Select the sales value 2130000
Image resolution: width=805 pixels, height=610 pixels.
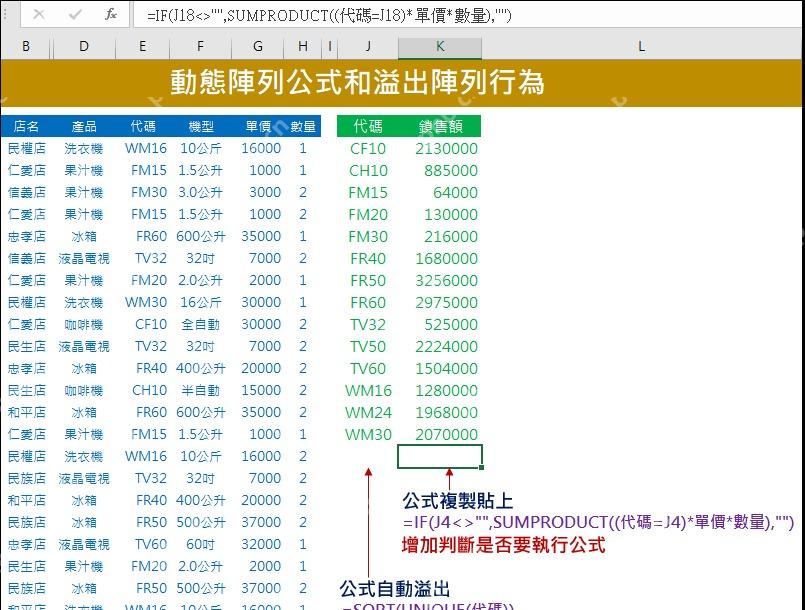[446, 149]
